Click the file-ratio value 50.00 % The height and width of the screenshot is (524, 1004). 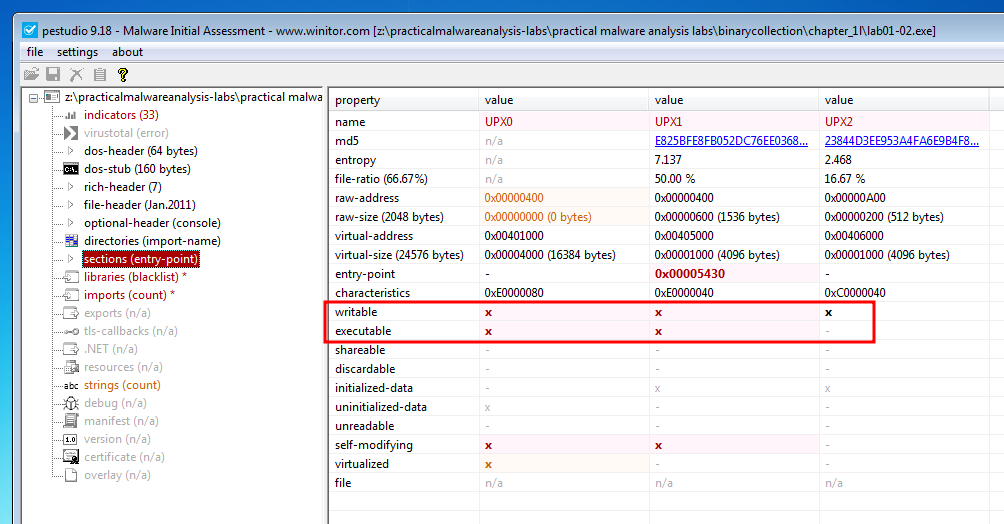(x=675, y=179)
